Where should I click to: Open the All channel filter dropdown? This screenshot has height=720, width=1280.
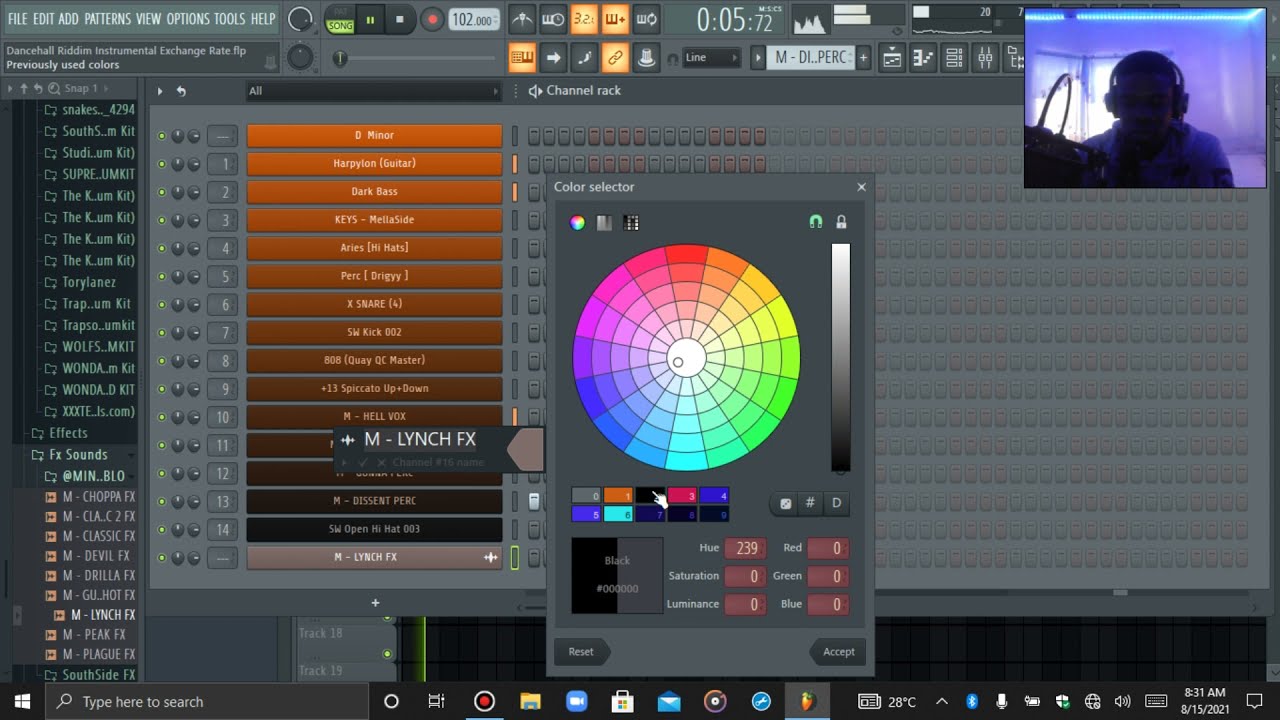pos(374,91)
